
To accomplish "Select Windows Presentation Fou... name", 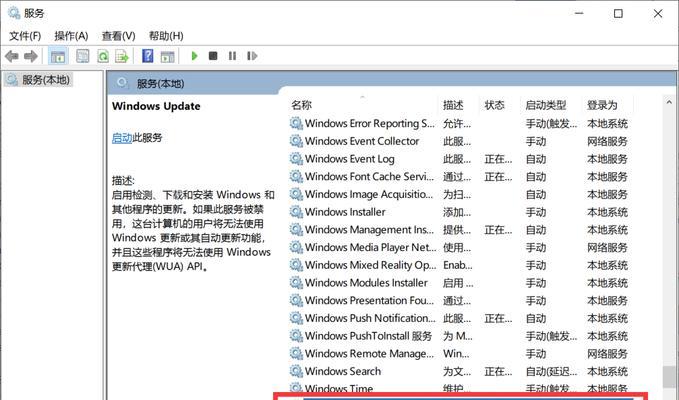I will pos(369,300).
